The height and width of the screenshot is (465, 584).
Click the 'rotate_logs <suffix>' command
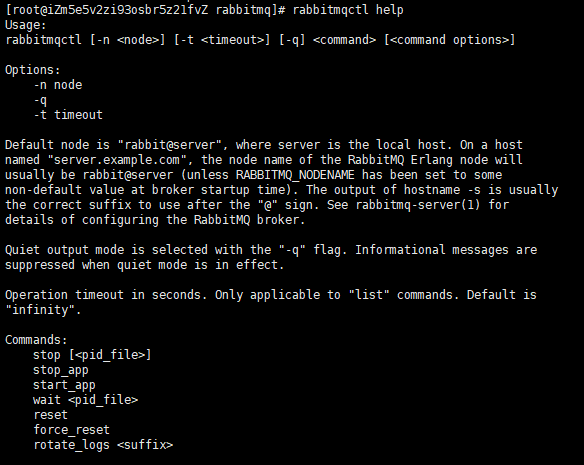point(103,445)
